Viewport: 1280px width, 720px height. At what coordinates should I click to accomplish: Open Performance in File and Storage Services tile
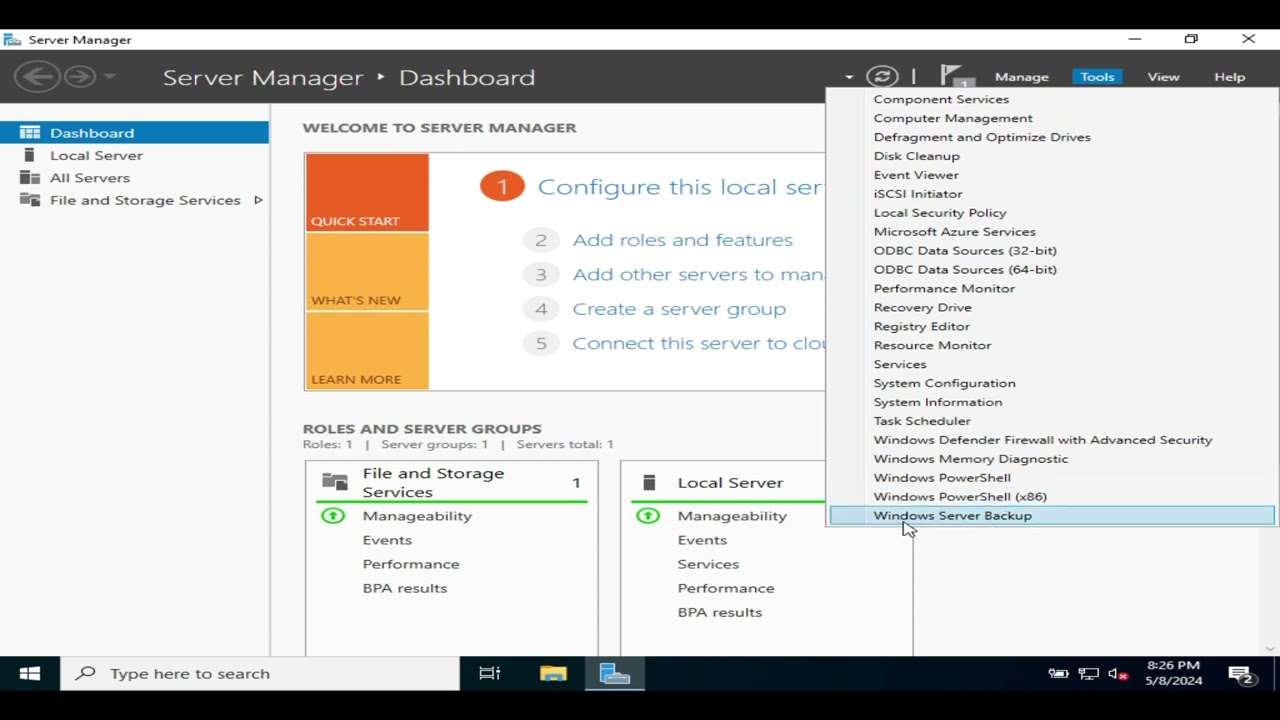411,564
